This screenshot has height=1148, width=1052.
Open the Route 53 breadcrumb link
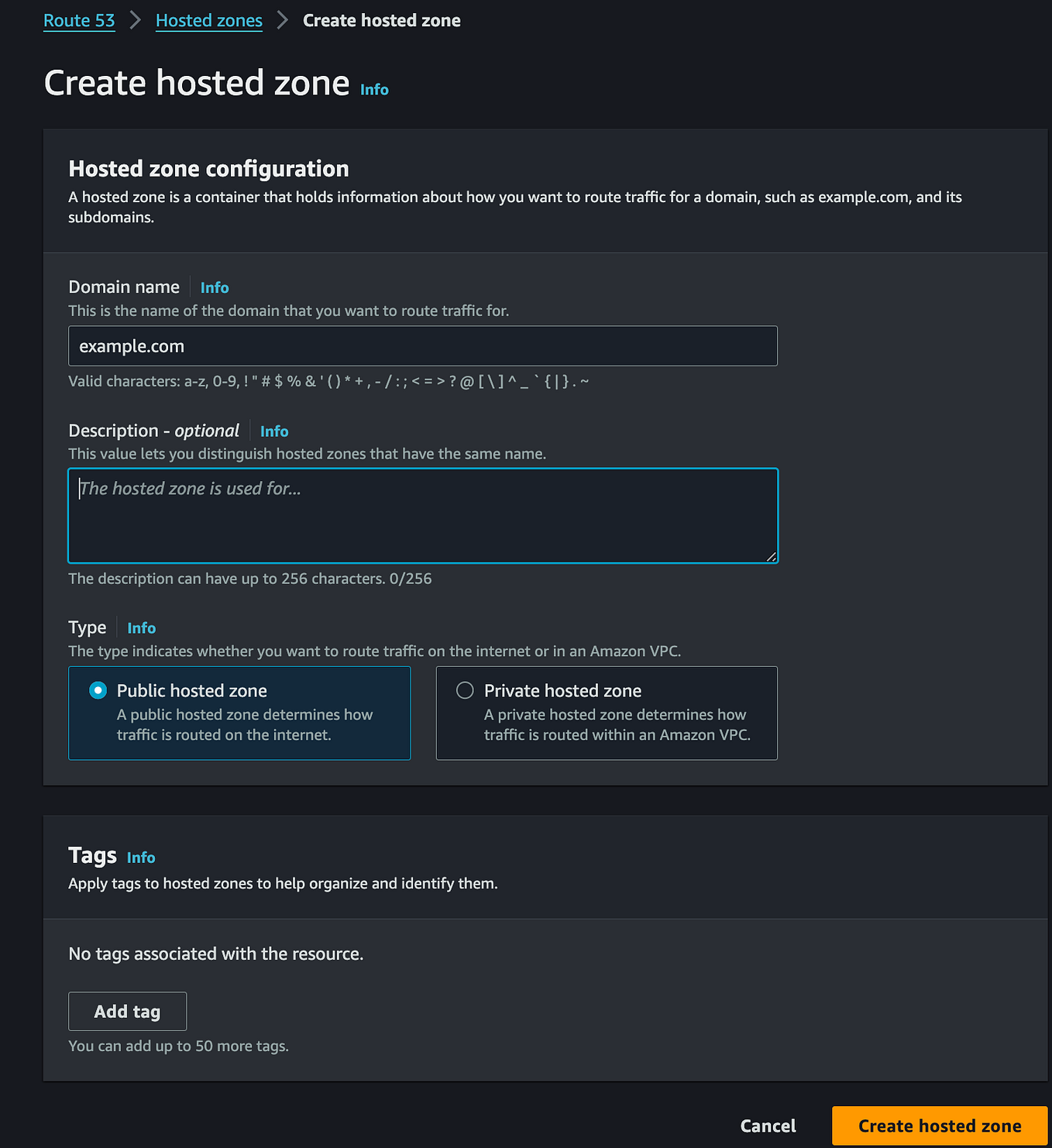pyautogui.click(x=79, y=20)
